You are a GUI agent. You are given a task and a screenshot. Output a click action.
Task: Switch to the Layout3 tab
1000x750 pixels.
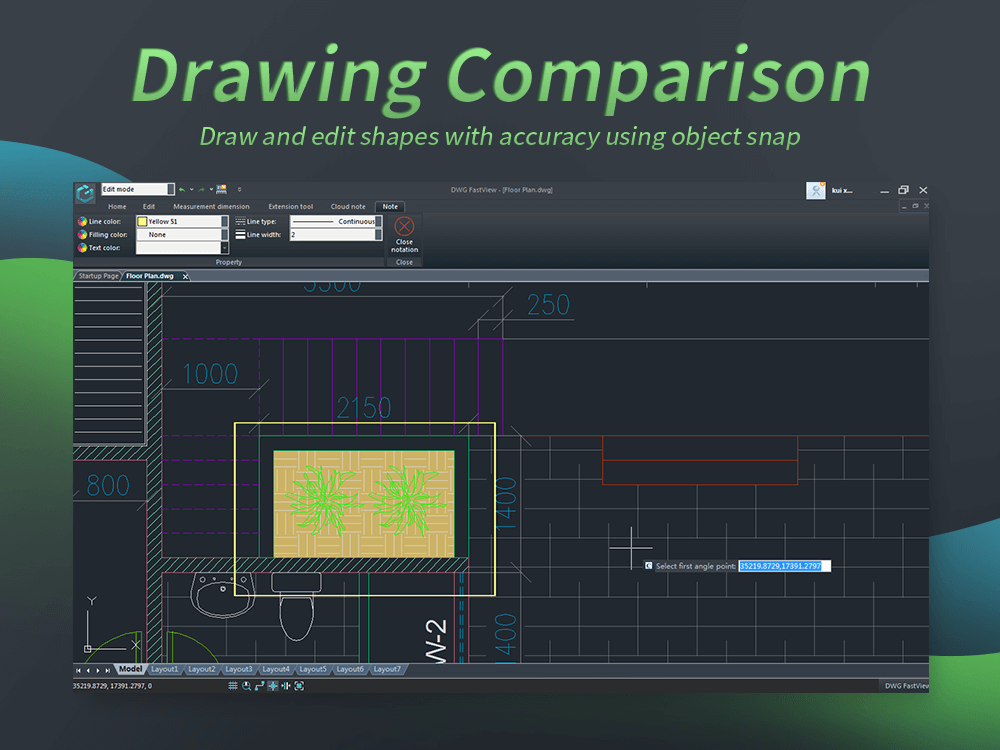pyautogui.click(x=238, y=670)
